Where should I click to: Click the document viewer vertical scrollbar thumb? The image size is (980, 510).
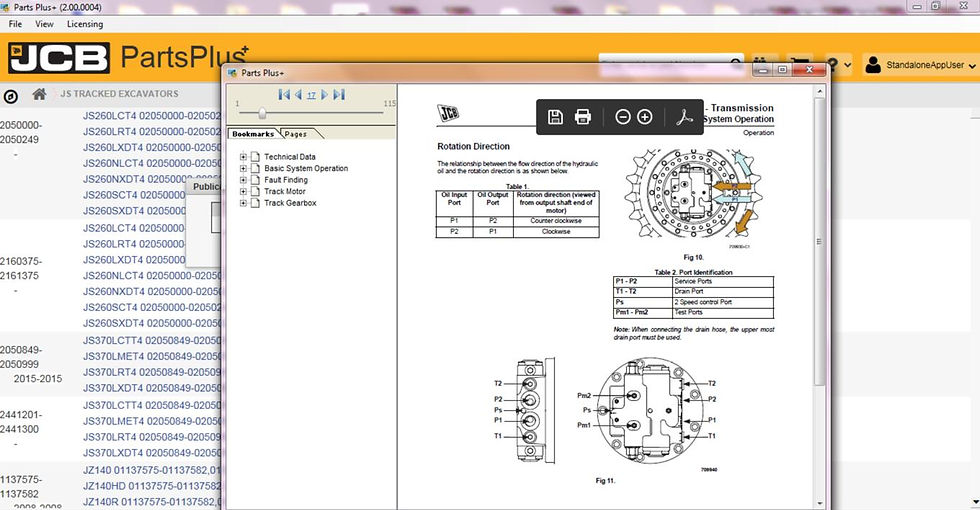pos(819,242)
